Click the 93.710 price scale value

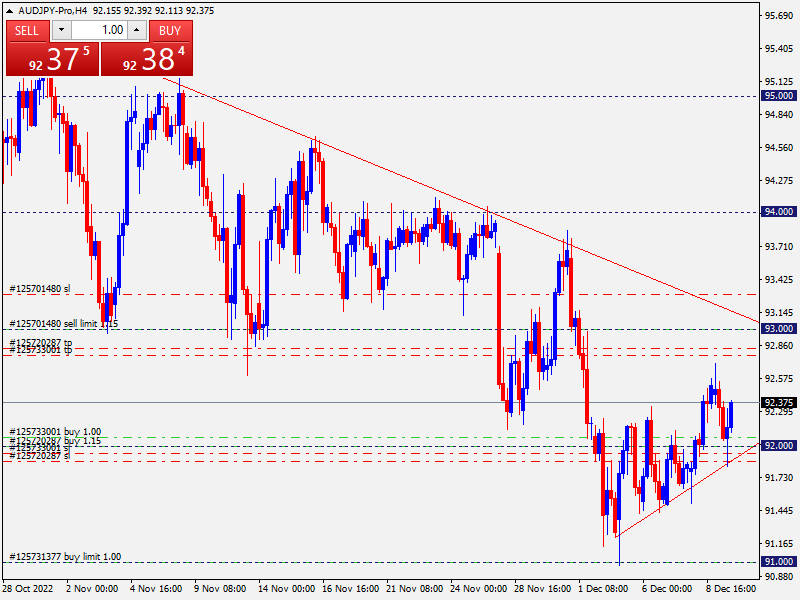coord(779,246)
